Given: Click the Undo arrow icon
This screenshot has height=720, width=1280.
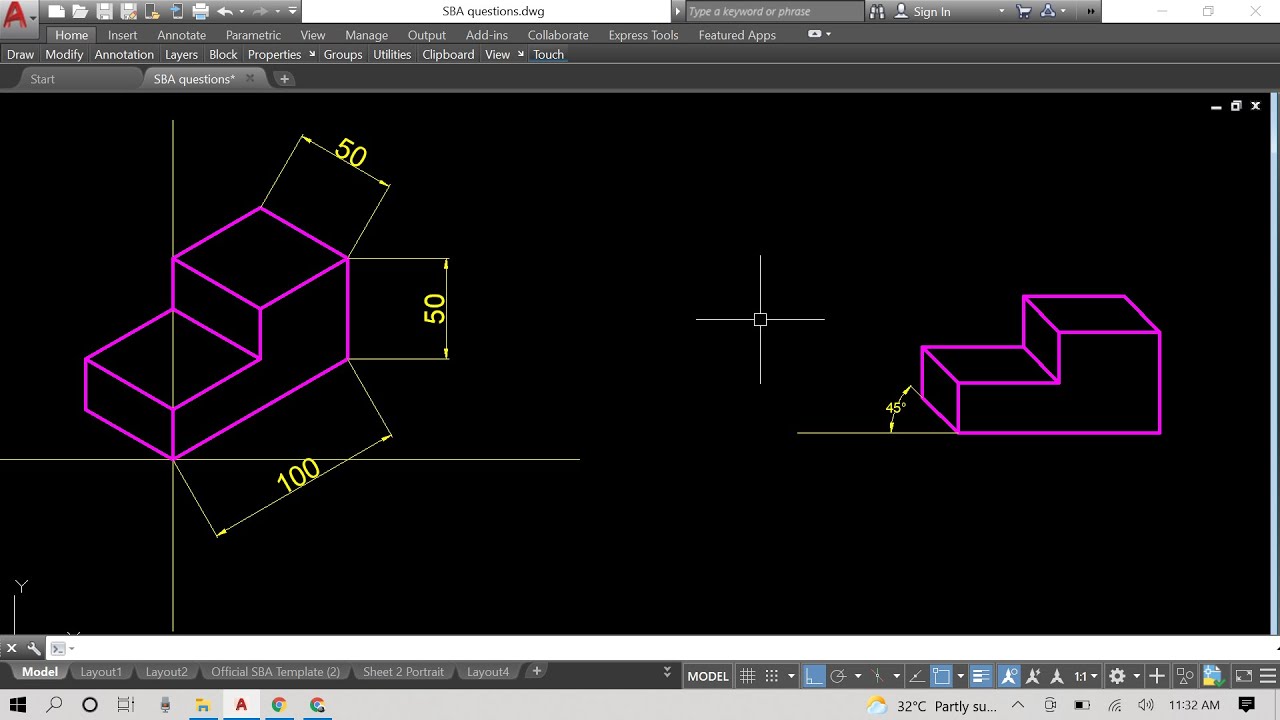Looking at the screenshot, I should click(x=224, y=12).
